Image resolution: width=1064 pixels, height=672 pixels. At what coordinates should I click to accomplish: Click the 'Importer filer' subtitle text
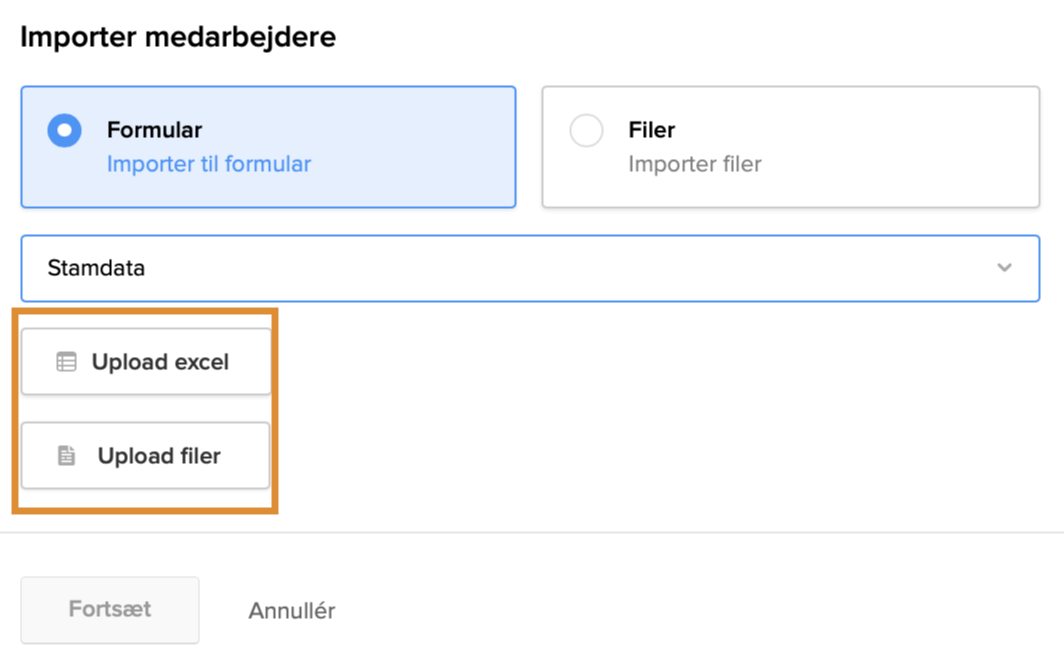tap(695, 164)
